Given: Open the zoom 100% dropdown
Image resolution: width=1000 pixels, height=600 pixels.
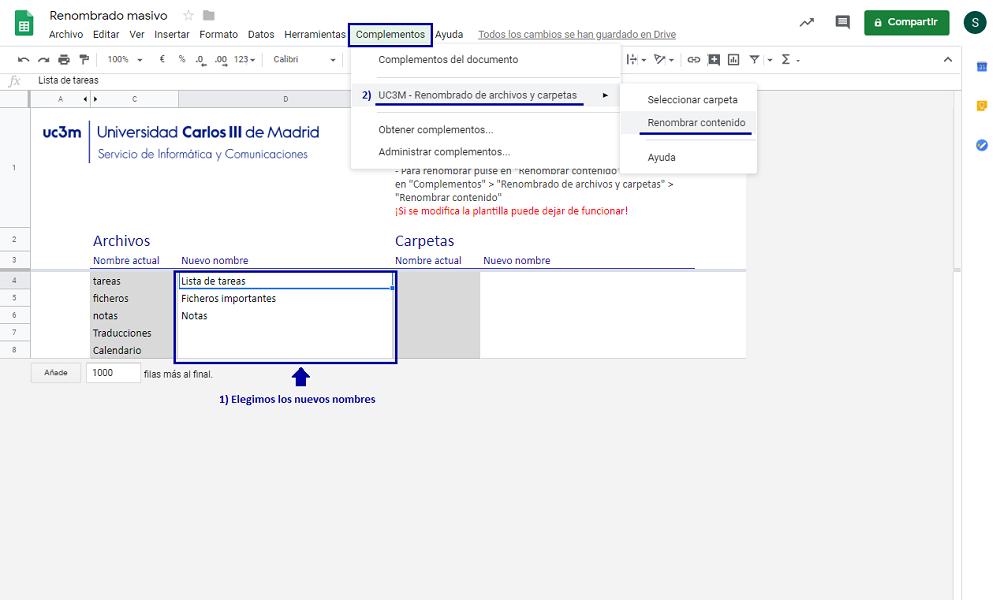Looking at the screenshot, I should coord(124,59).
